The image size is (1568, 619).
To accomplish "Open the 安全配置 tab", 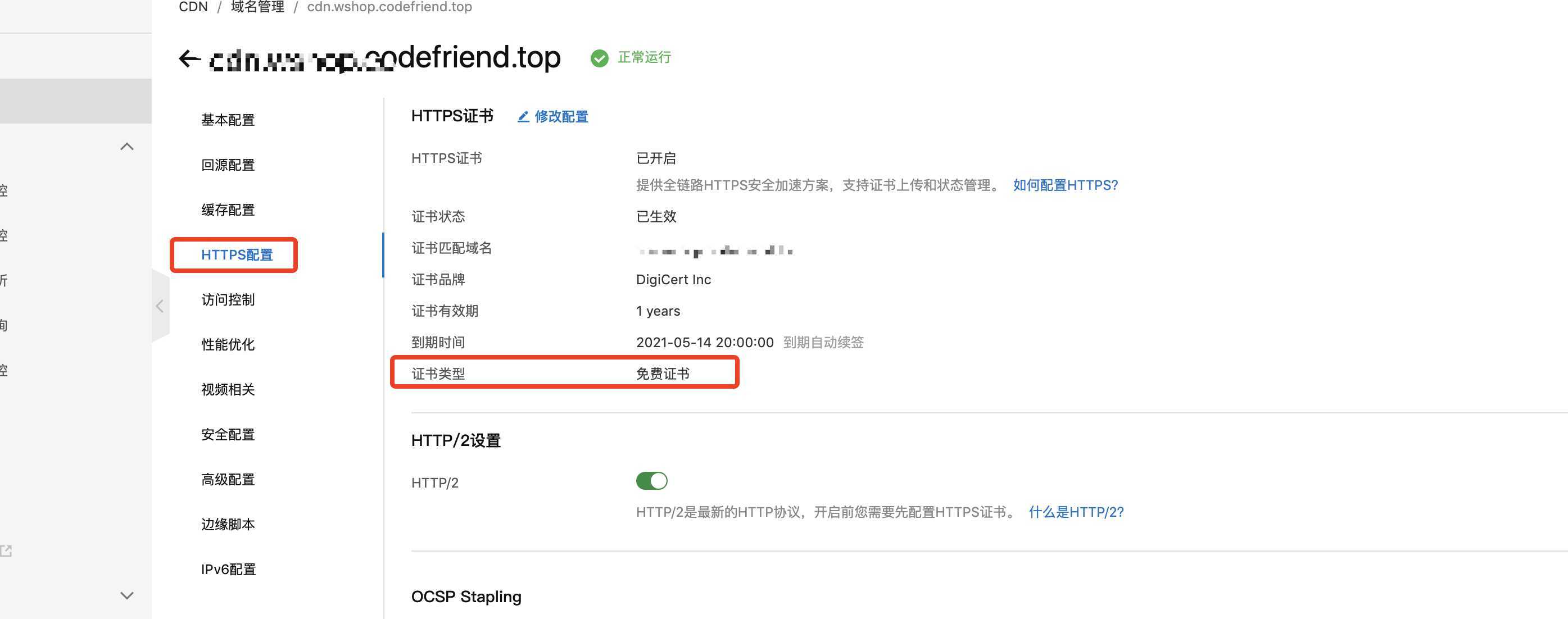I will click(228, 435).
